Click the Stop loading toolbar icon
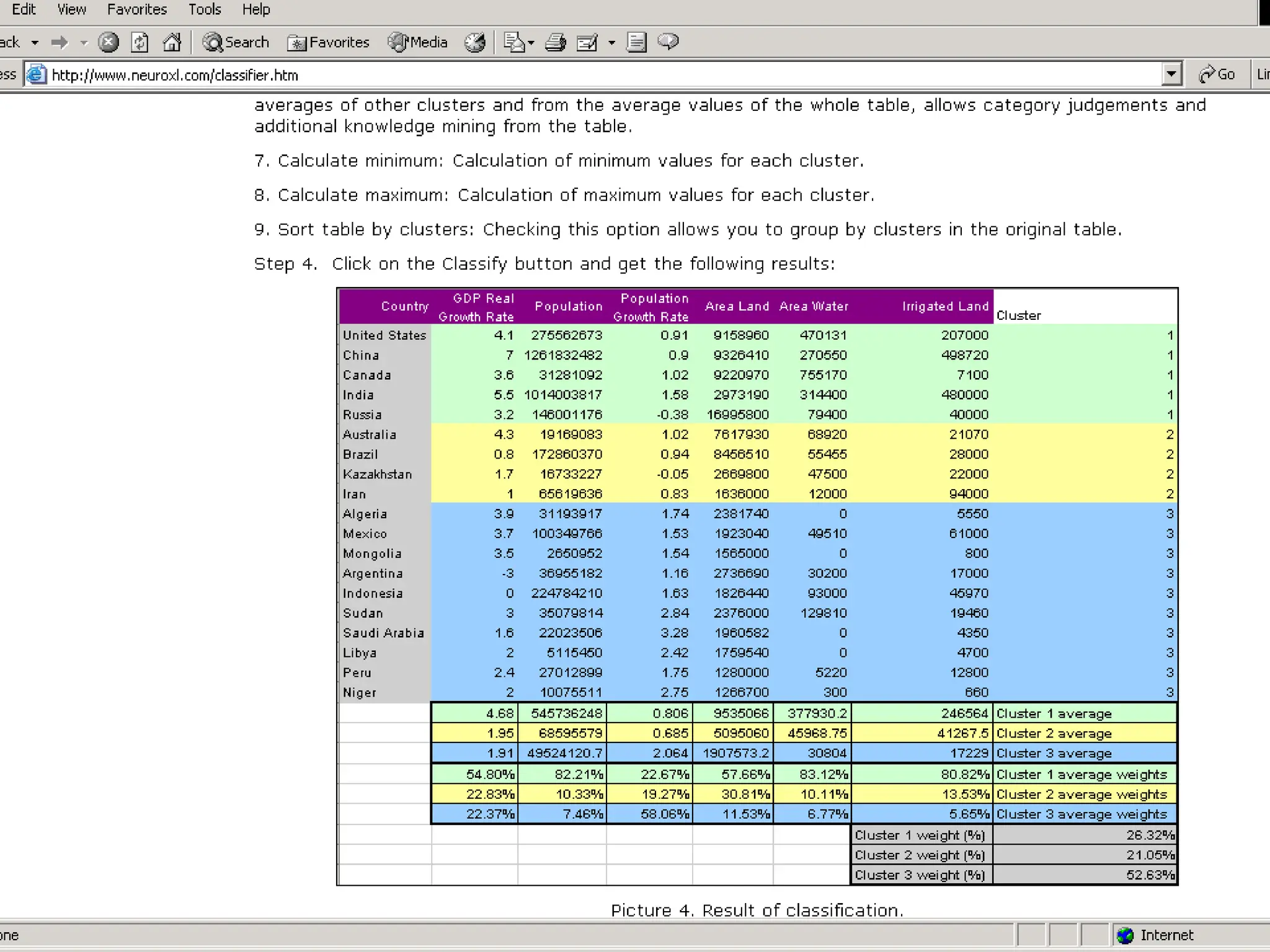The width and height of the screenshot is (1270, 952). pyautogui.click(x=109, y=42)
